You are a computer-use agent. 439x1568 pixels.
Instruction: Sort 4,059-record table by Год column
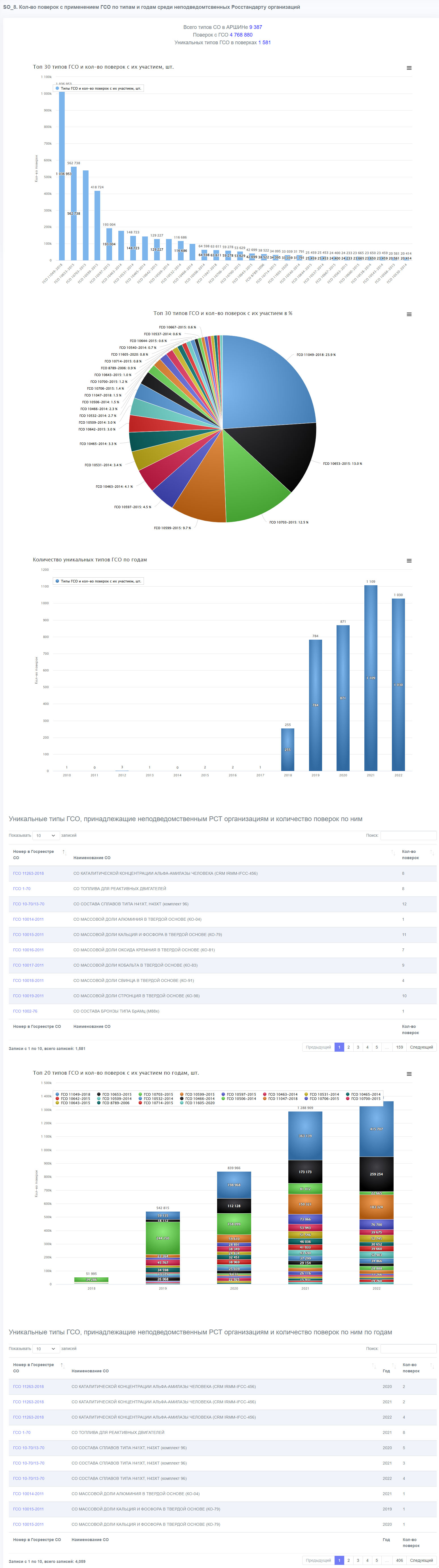pyautogui.click(x=388, y=1368)
